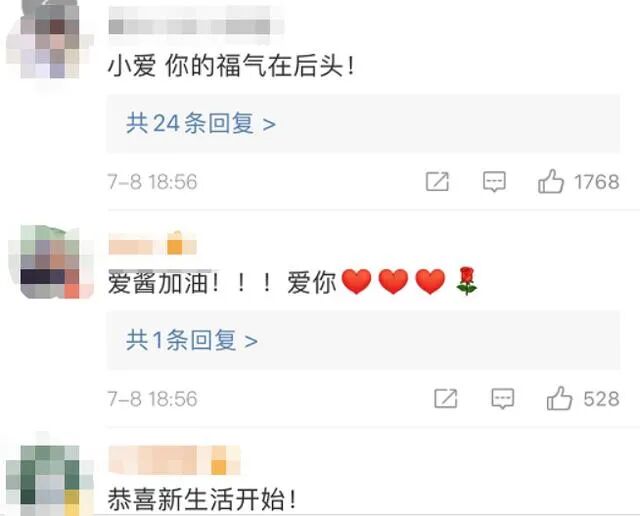Open the second commenter's avatar
The width and height of the screenshot is (640, 516).
point(51,261)
